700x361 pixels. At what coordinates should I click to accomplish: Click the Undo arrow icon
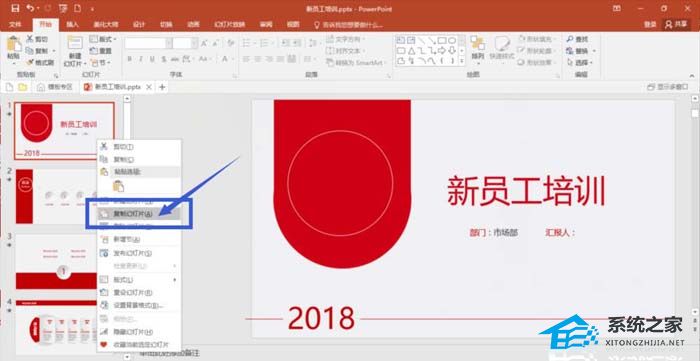coord(30,8)
